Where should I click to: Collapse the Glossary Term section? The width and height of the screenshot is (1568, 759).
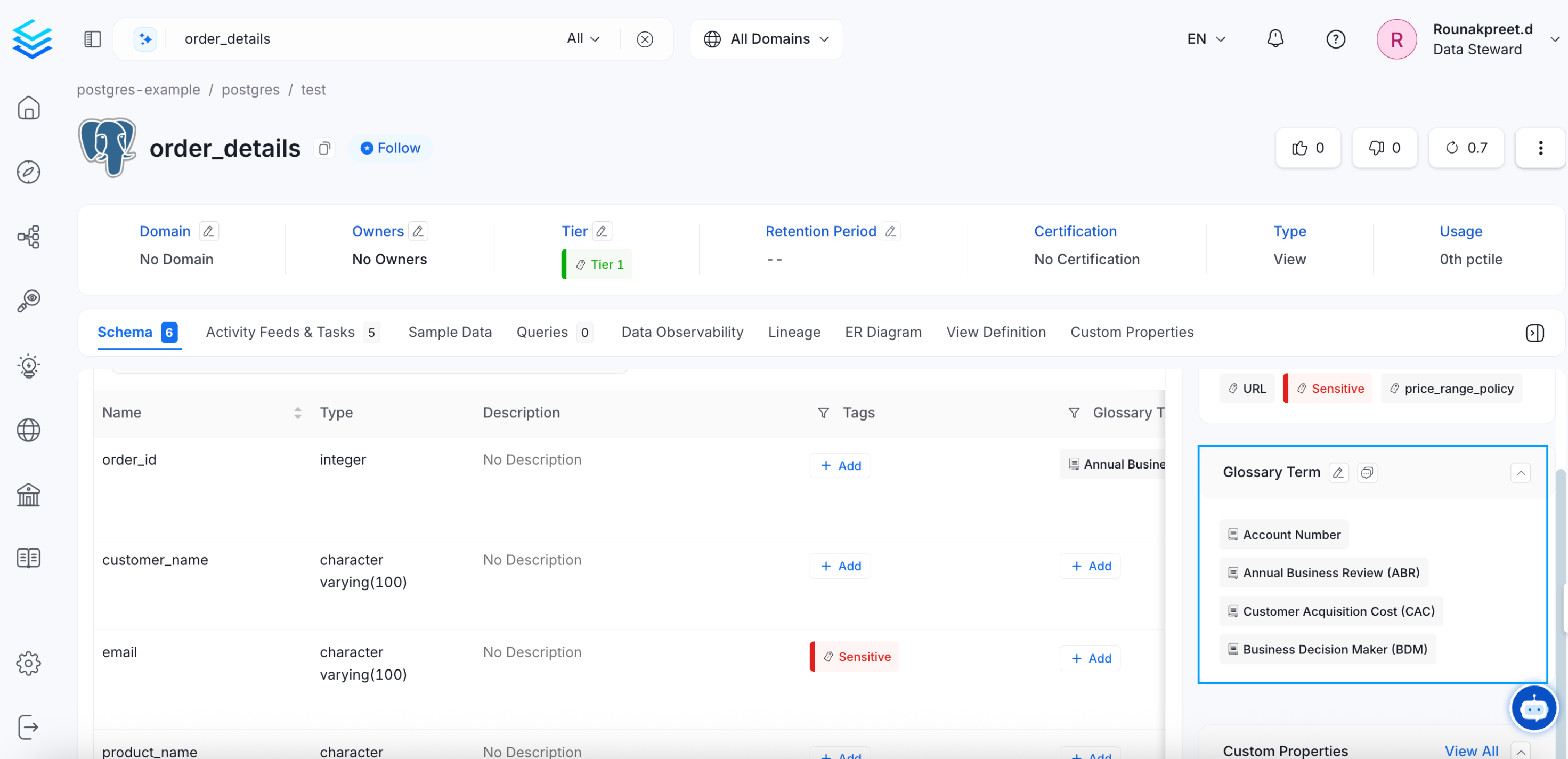[1520, 473]
